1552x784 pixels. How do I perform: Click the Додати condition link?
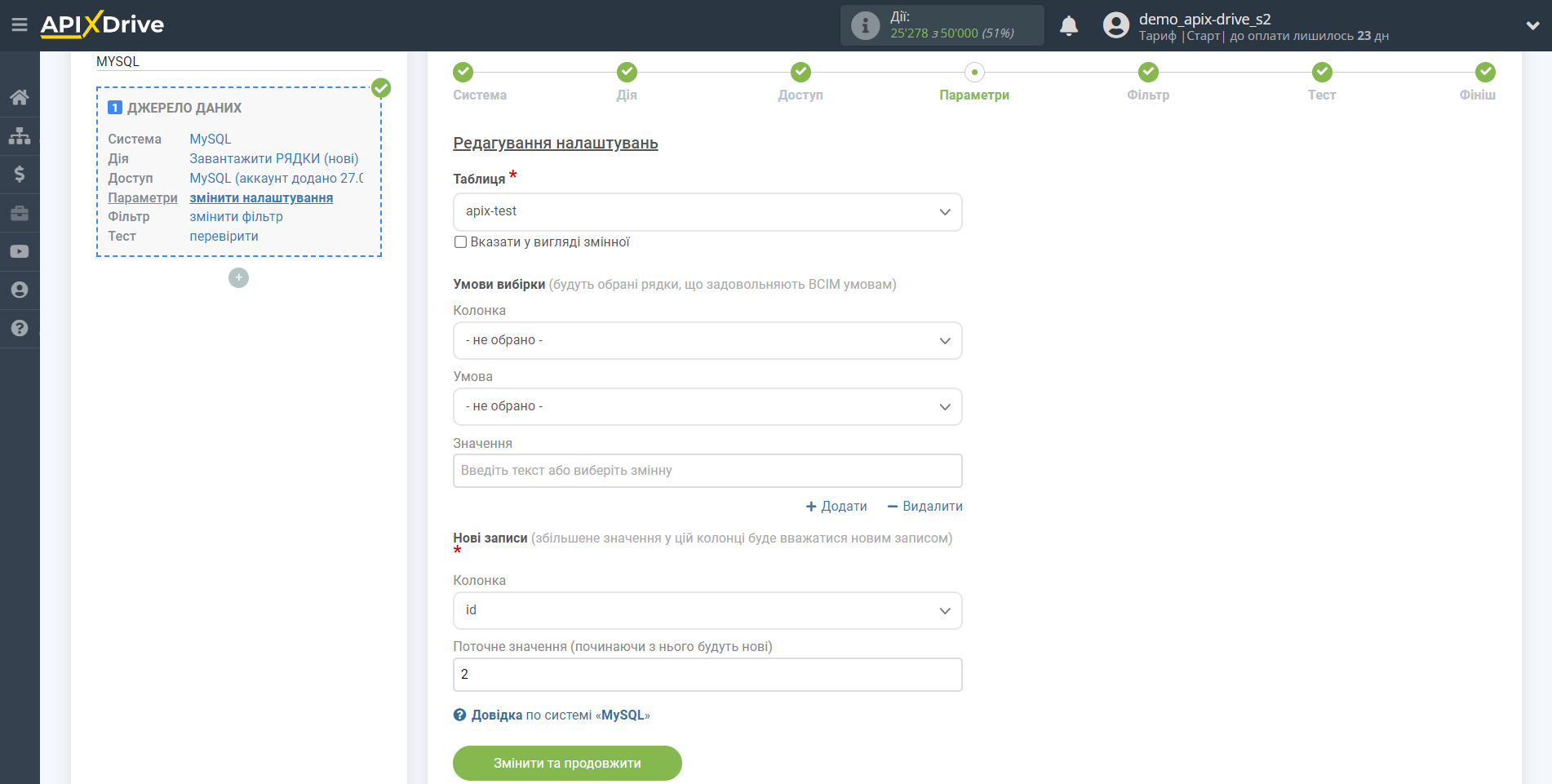click(x=836, y=507)
